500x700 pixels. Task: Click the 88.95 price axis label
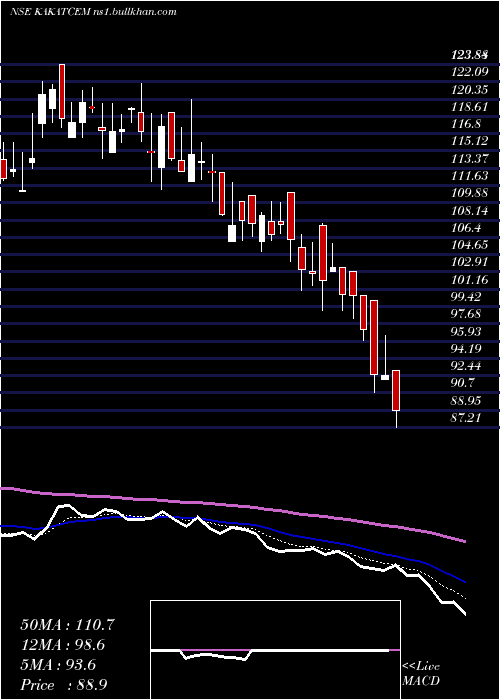(x=467, y=400)
